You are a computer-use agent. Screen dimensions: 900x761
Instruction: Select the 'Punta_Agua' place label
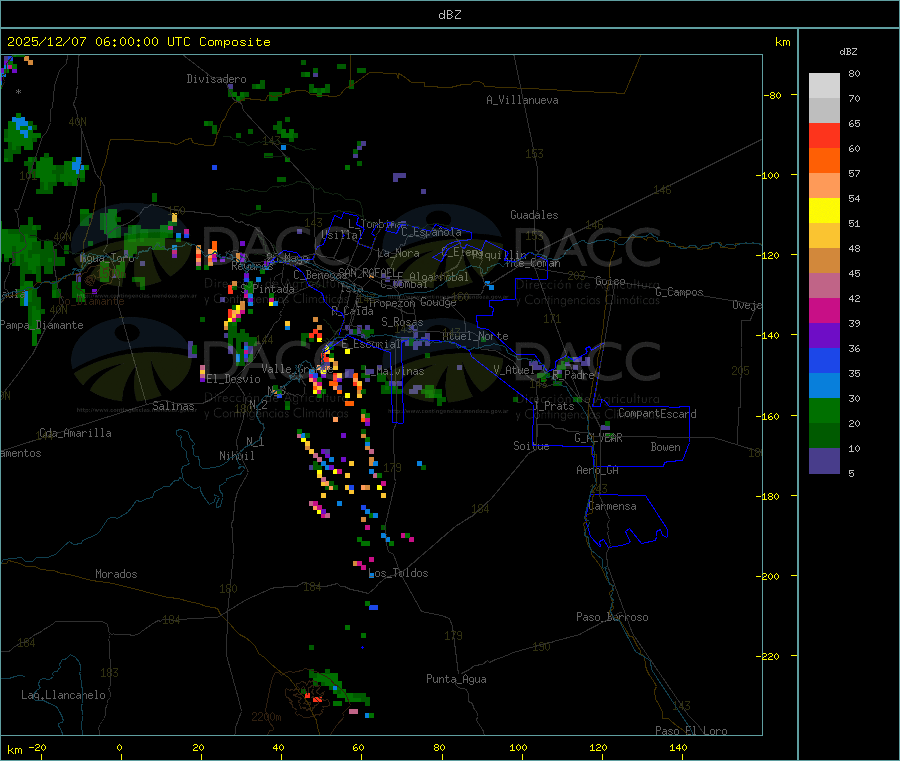(456, 679)
